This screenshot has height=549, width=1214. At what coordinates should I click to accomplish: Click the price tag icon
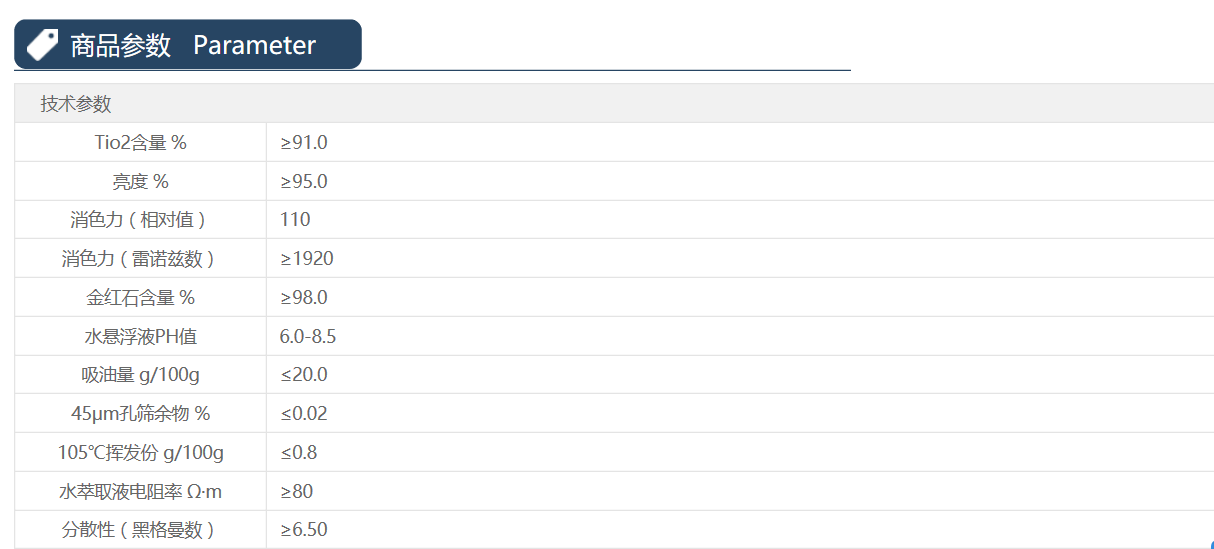click(x=42, y=45)
